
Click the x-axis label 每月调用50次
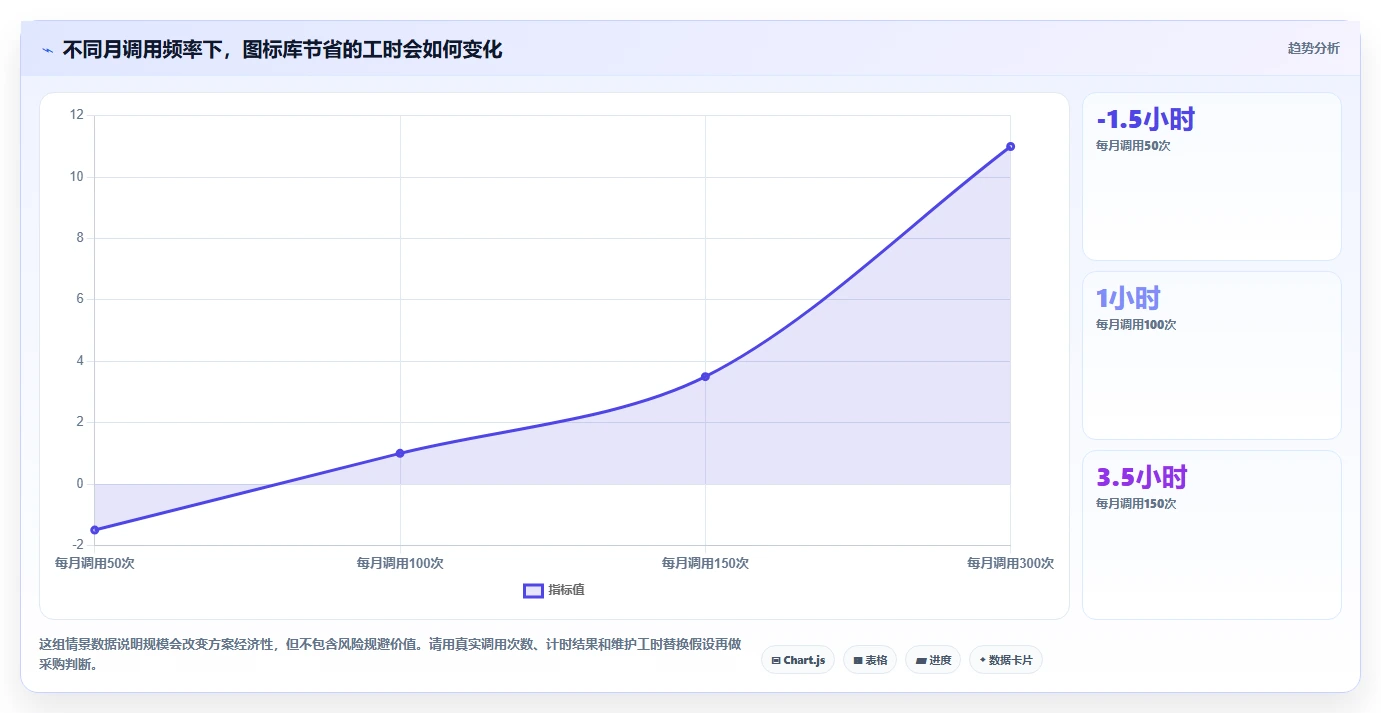click(x=95, y=563)
